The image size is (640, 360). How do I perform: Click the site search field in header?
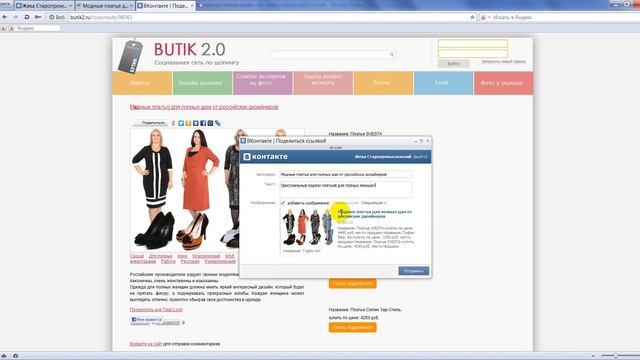pos(334,54)
